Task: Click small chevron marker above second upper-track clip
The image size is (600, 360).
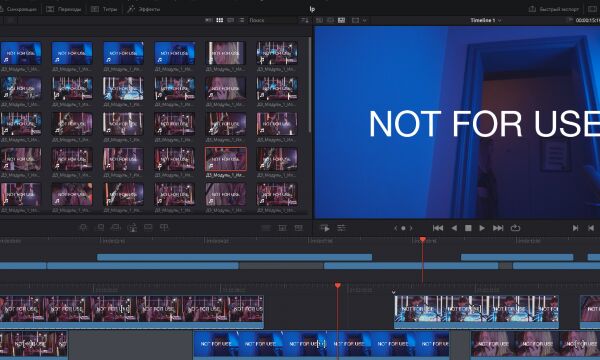Action: [393, 292]
